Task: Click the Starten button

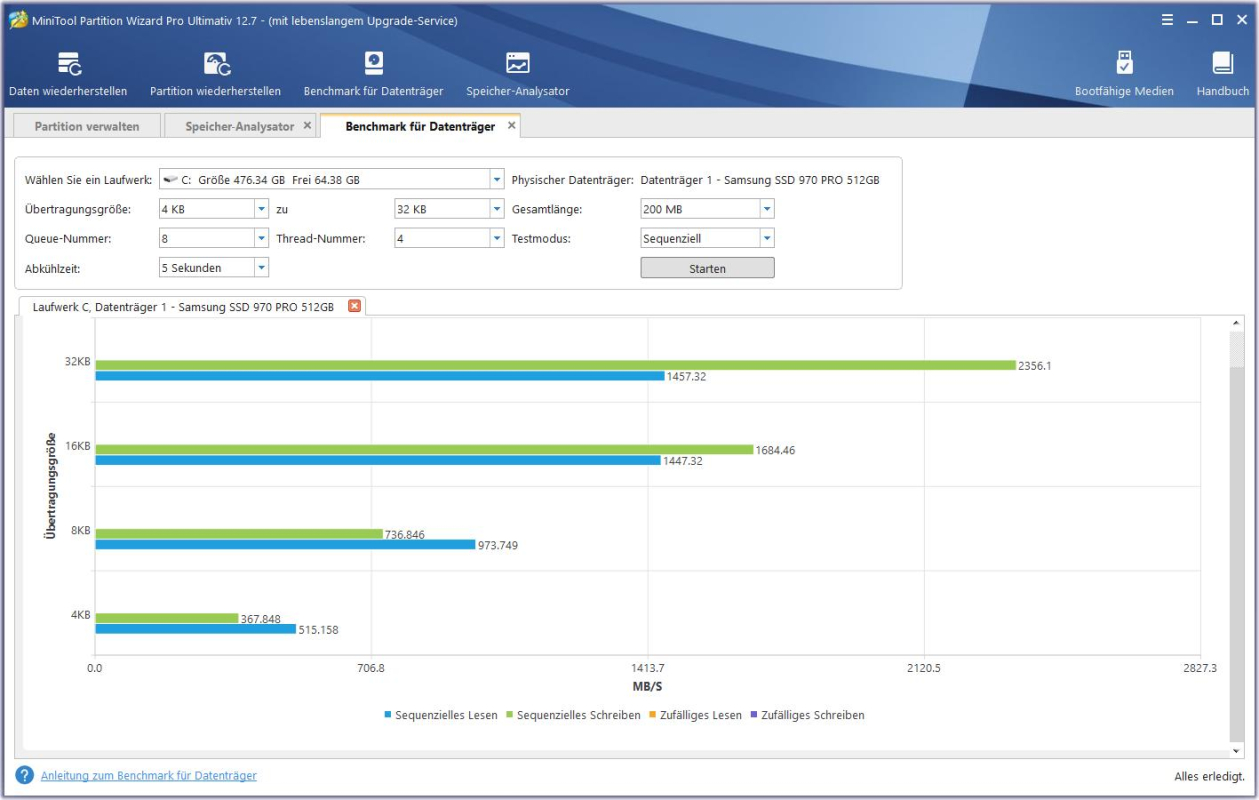Action: [x=709, y=266]
